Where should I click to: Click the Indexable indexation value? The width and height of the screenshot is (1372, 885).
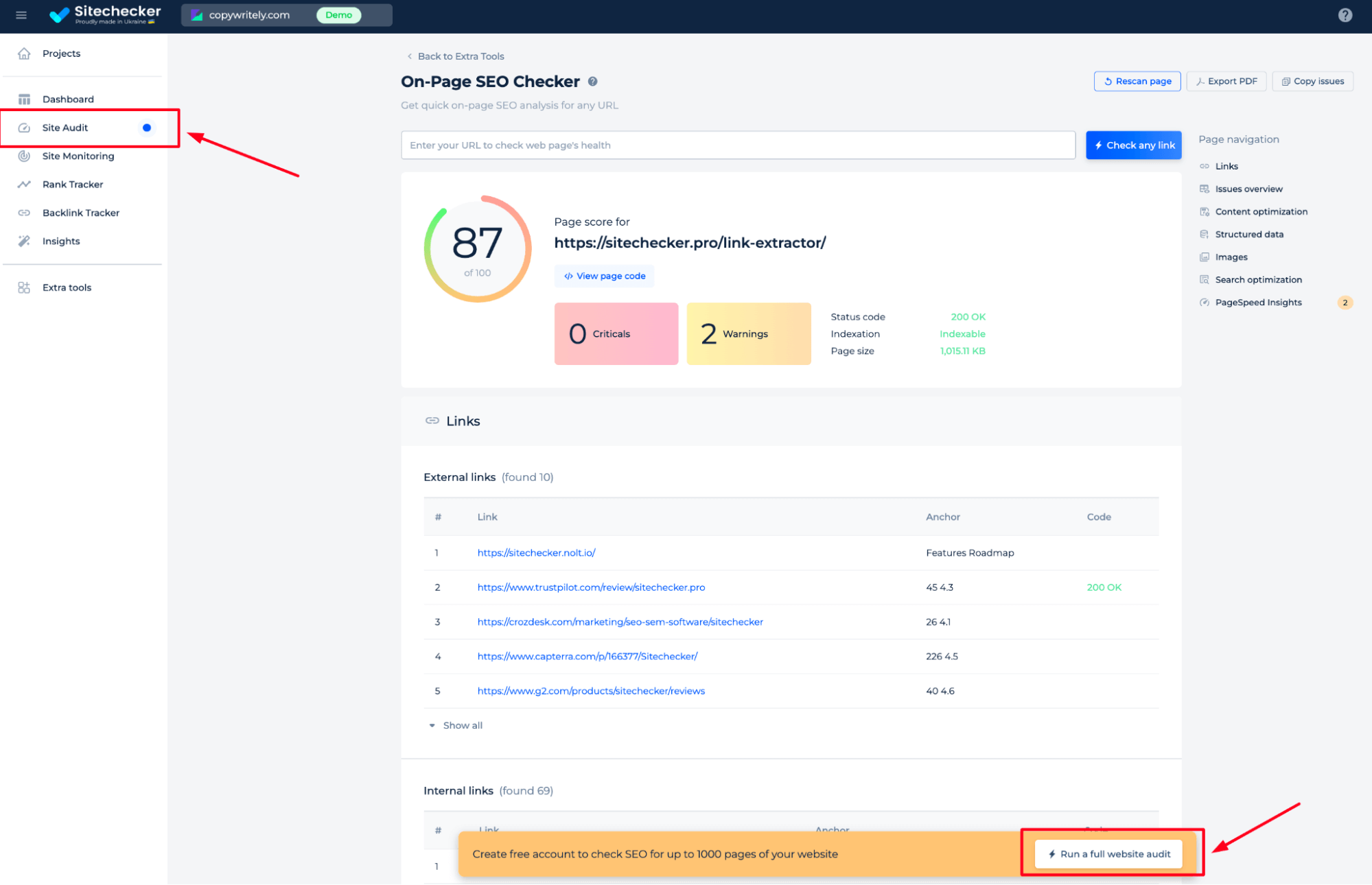pos(962,334)
